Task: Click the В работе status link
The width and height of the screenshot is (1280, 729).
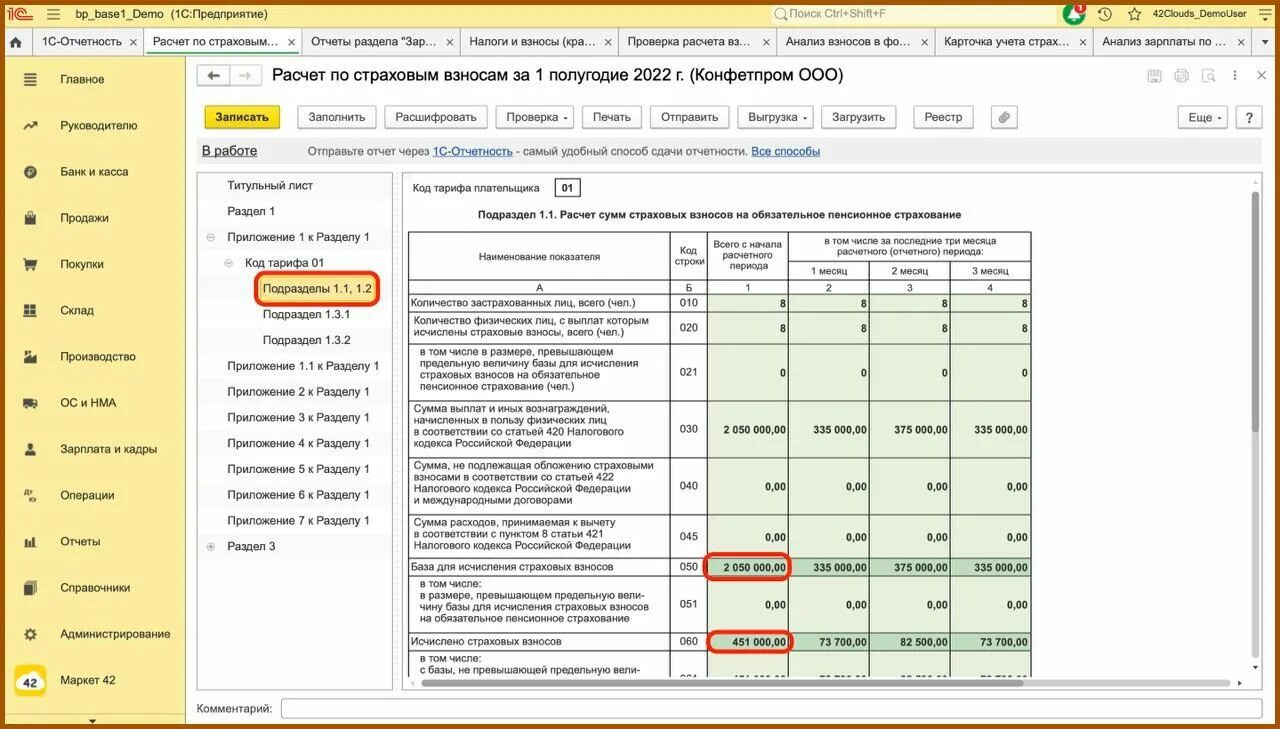Action: pos(229,151)
